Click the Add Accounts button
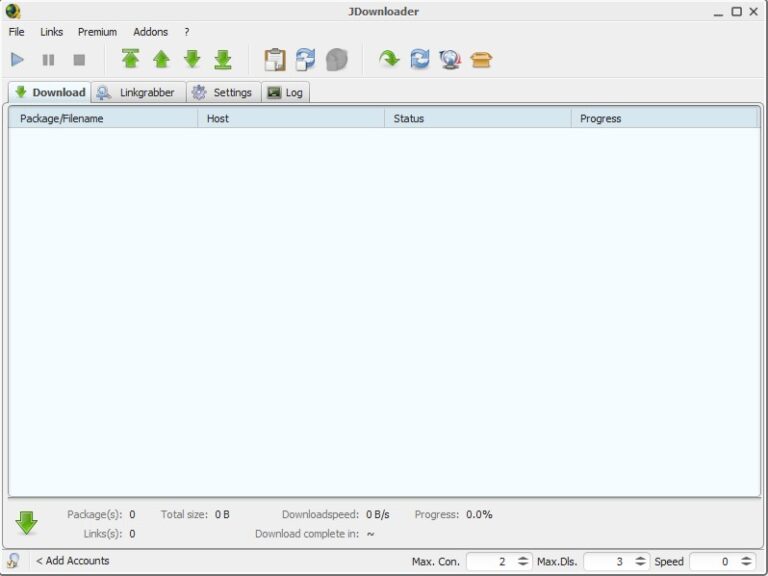 point(72,561)
